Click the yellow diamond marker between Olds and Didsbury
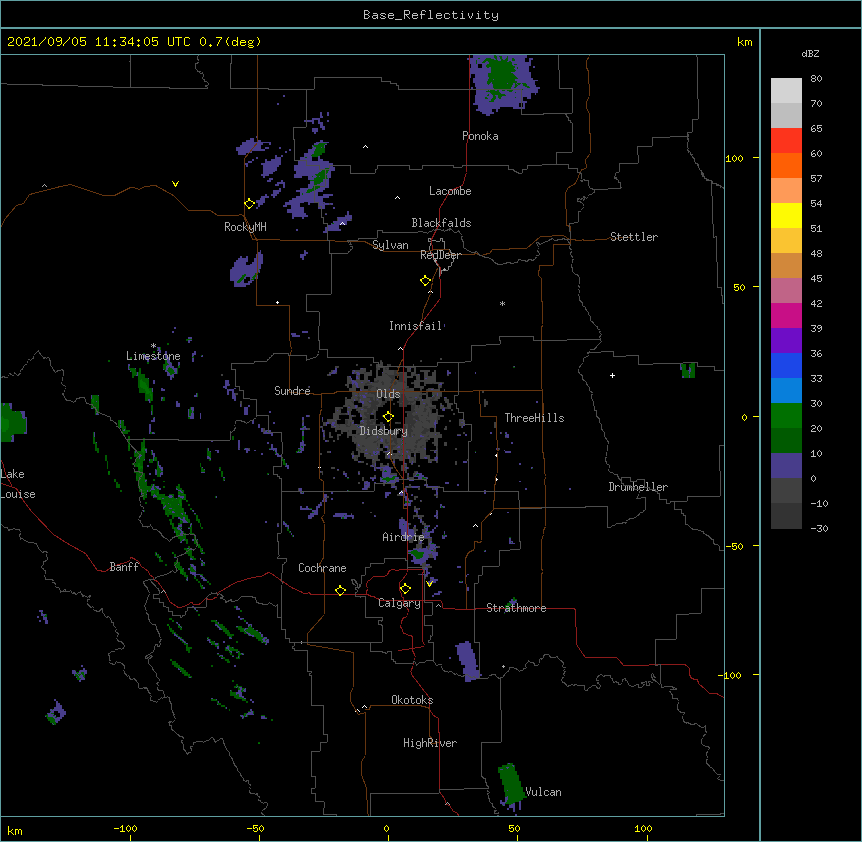 388,417
